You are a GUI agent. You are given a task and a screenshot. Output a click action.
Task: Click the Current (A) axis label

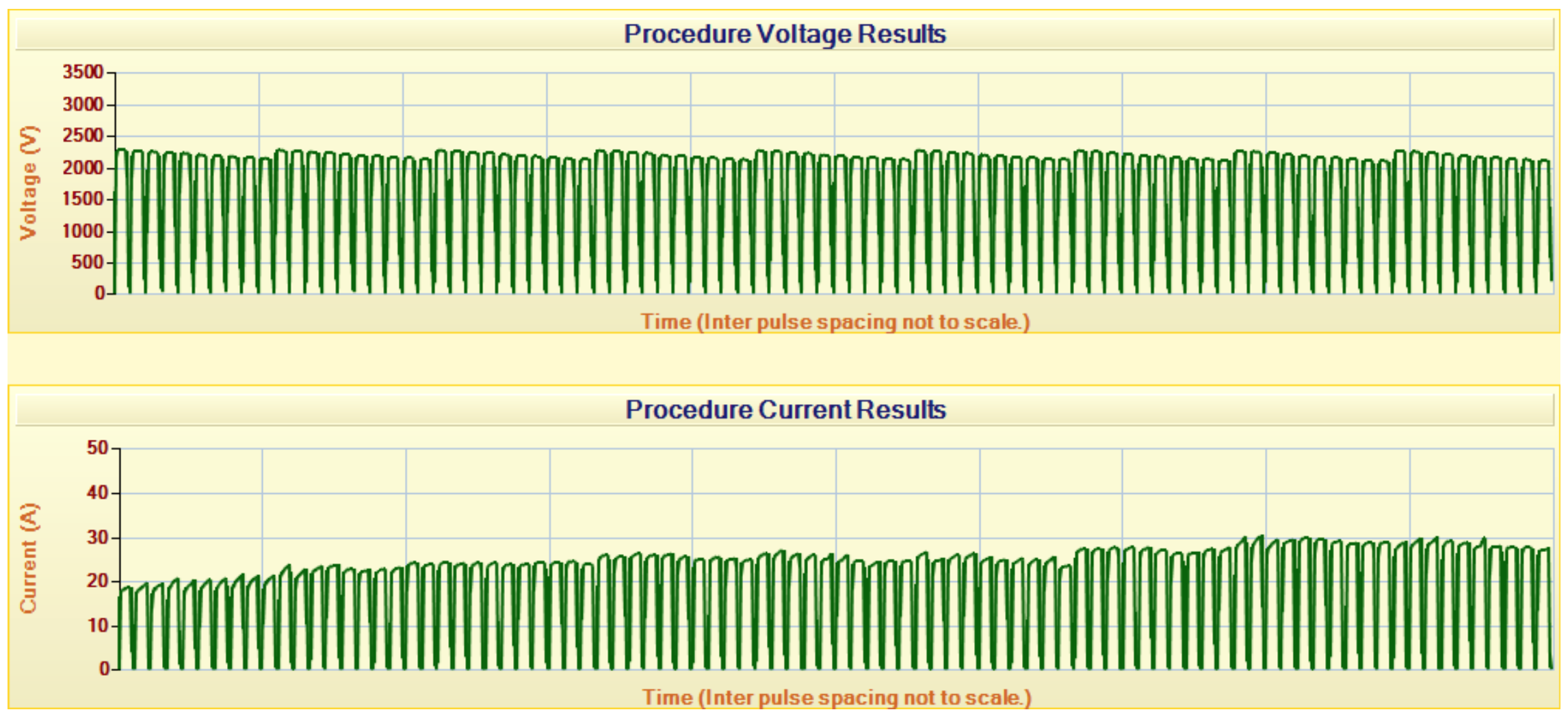(28, 558)
